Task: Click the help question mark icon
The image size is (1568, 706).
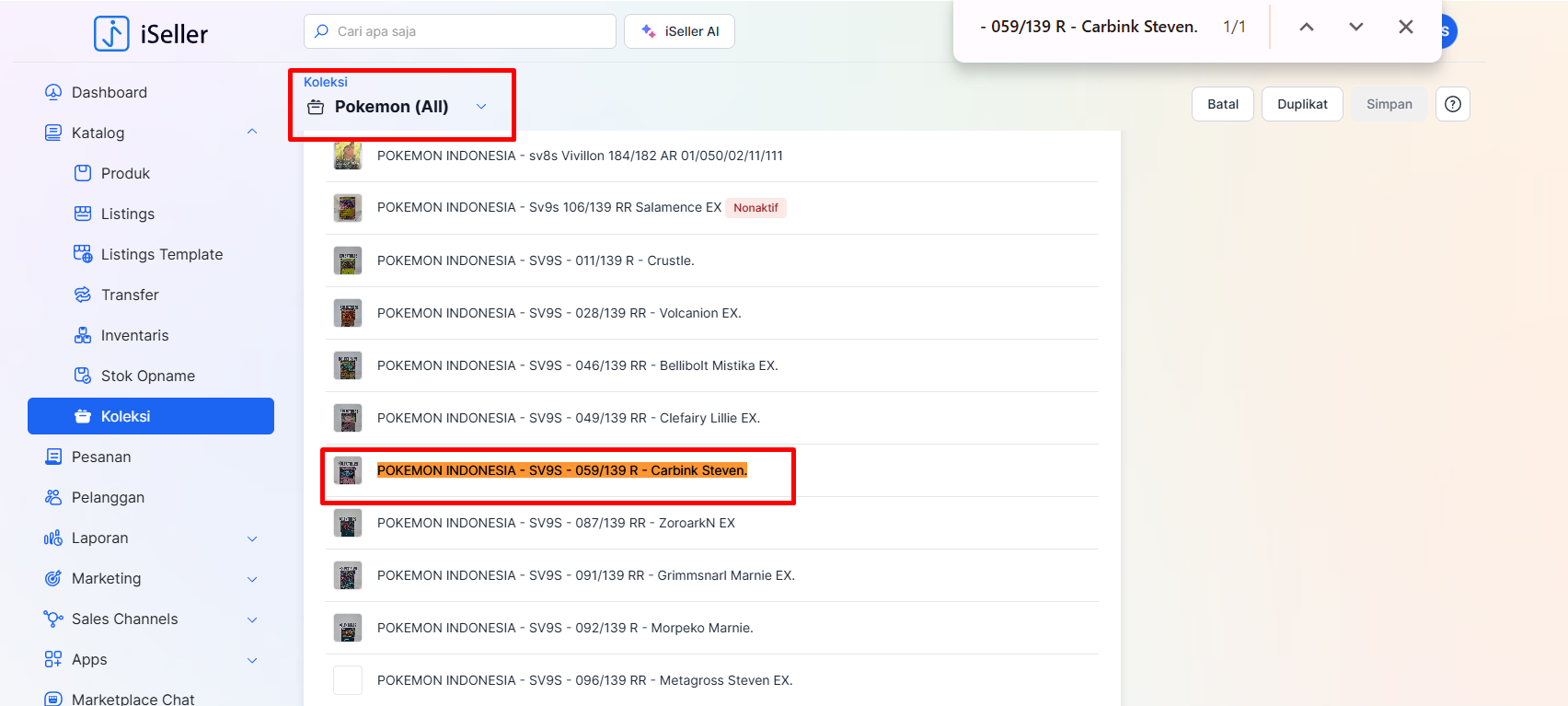Action: click(x=1453, y=104)
